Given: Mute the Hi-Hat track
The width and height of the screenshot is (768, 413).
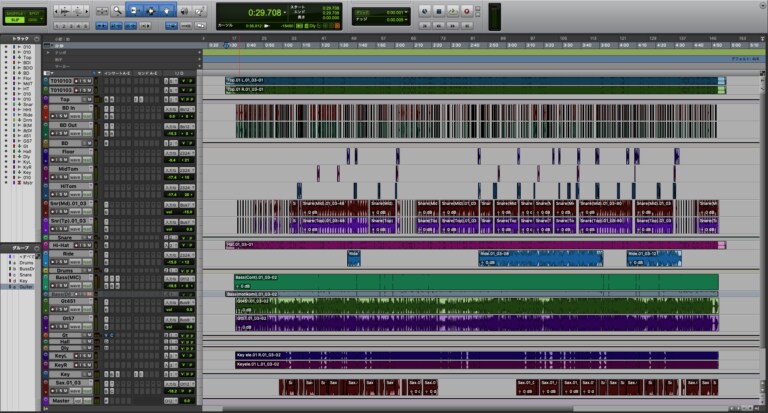Looking at the screenshot, I should coord(90,245).
